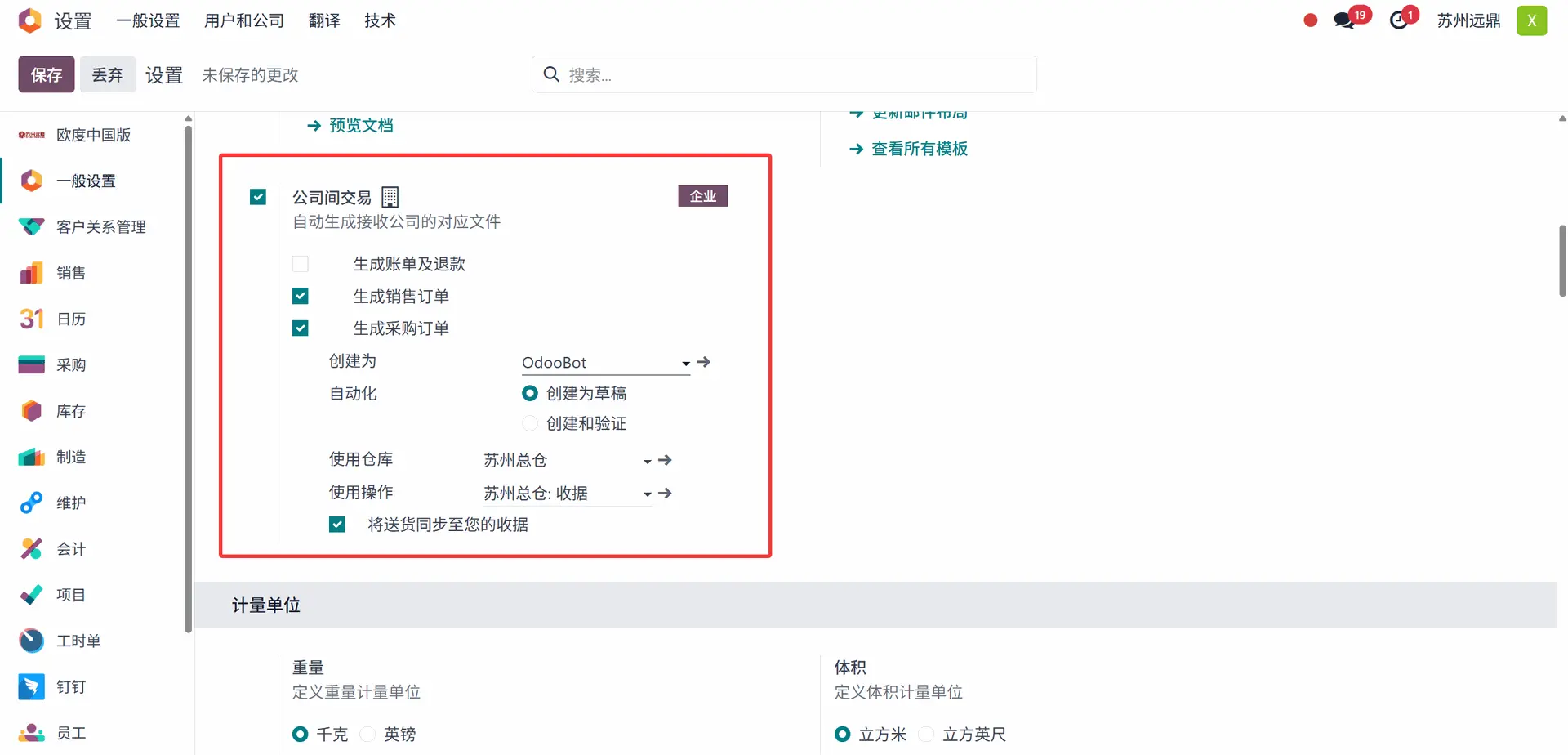
Task: Open the chat messages icon with badge 19
Action: tap(1344, 20)
